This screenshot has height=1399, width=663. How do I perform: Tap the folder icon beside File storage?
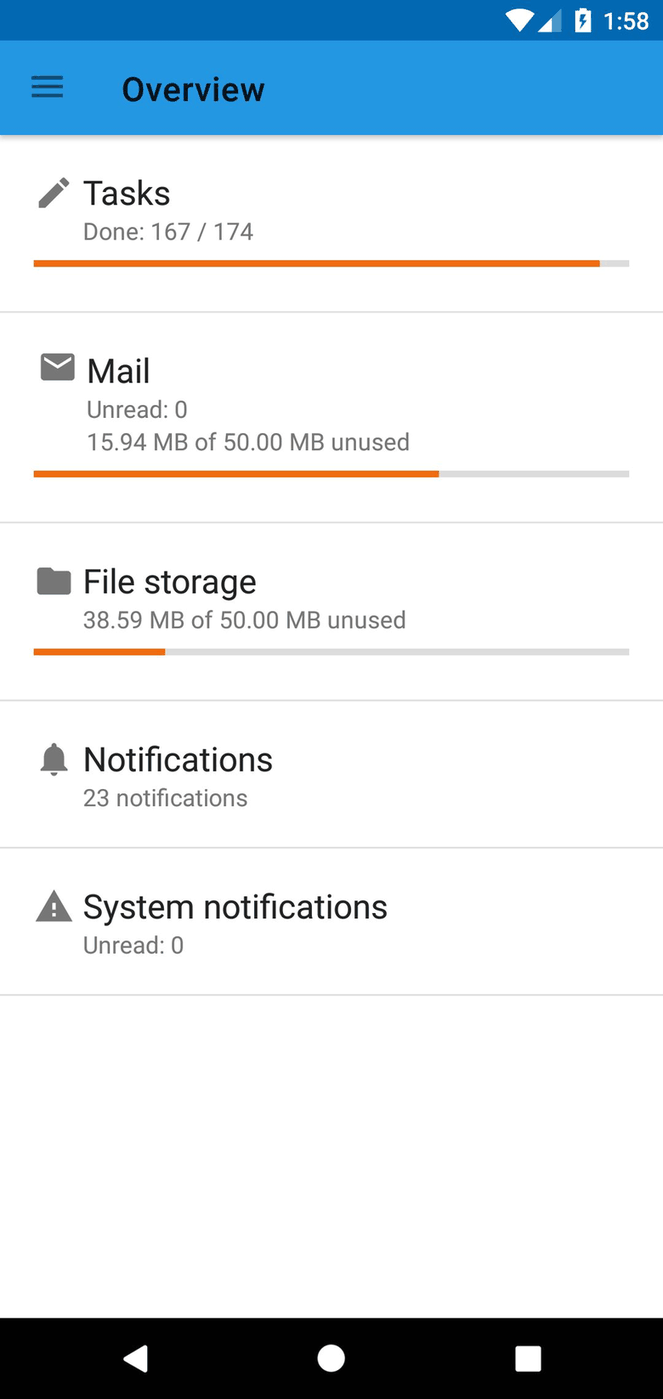pos(54,581)
